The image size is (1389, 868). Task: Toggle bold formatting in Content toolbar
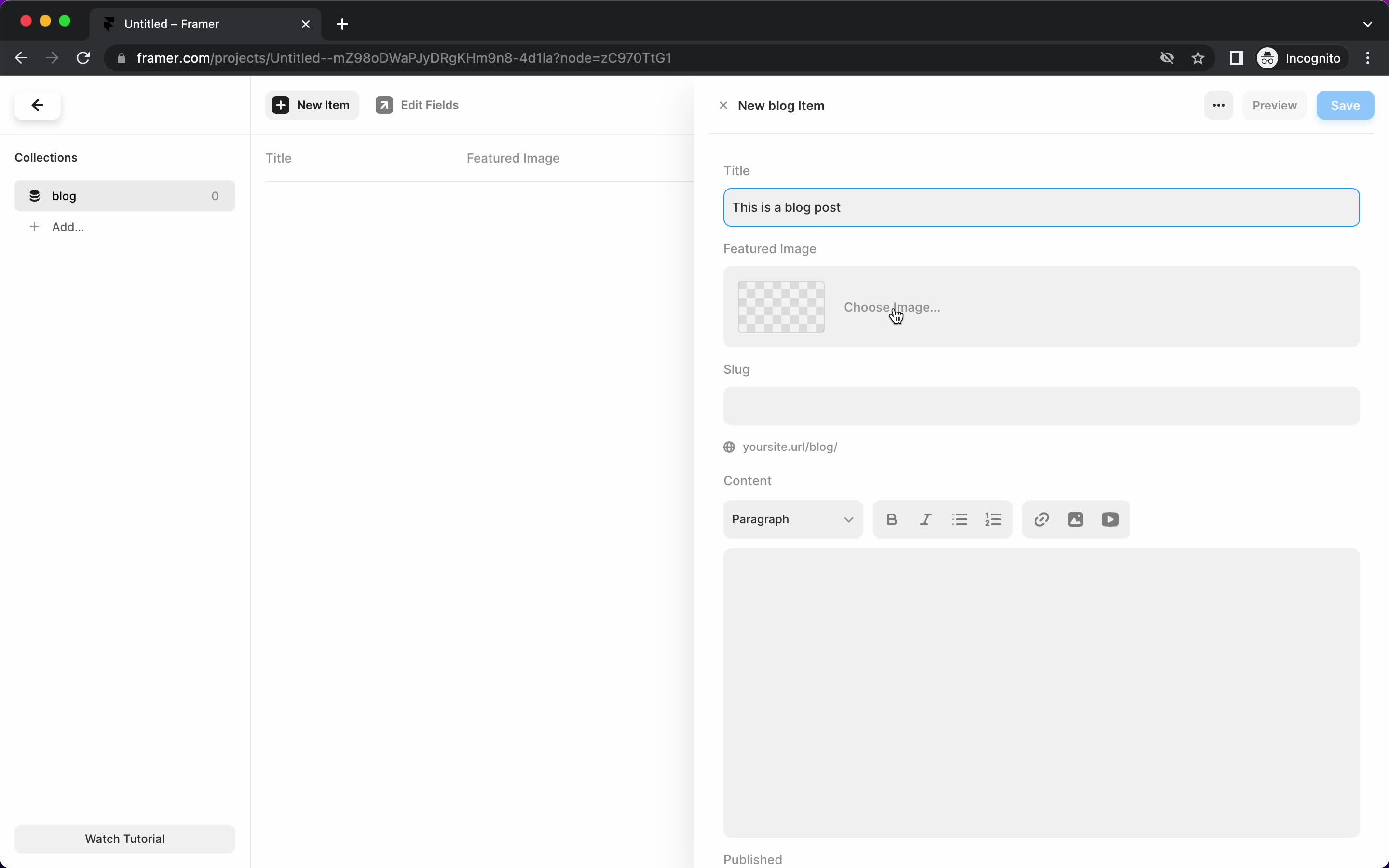(891, 519)
